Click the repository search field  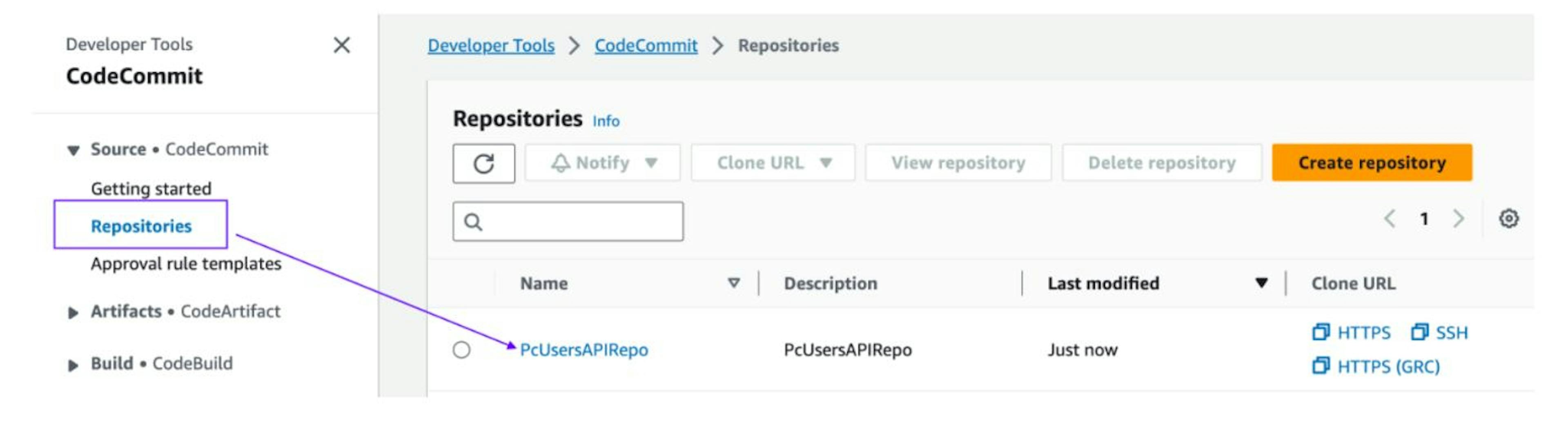click(568, 222)
